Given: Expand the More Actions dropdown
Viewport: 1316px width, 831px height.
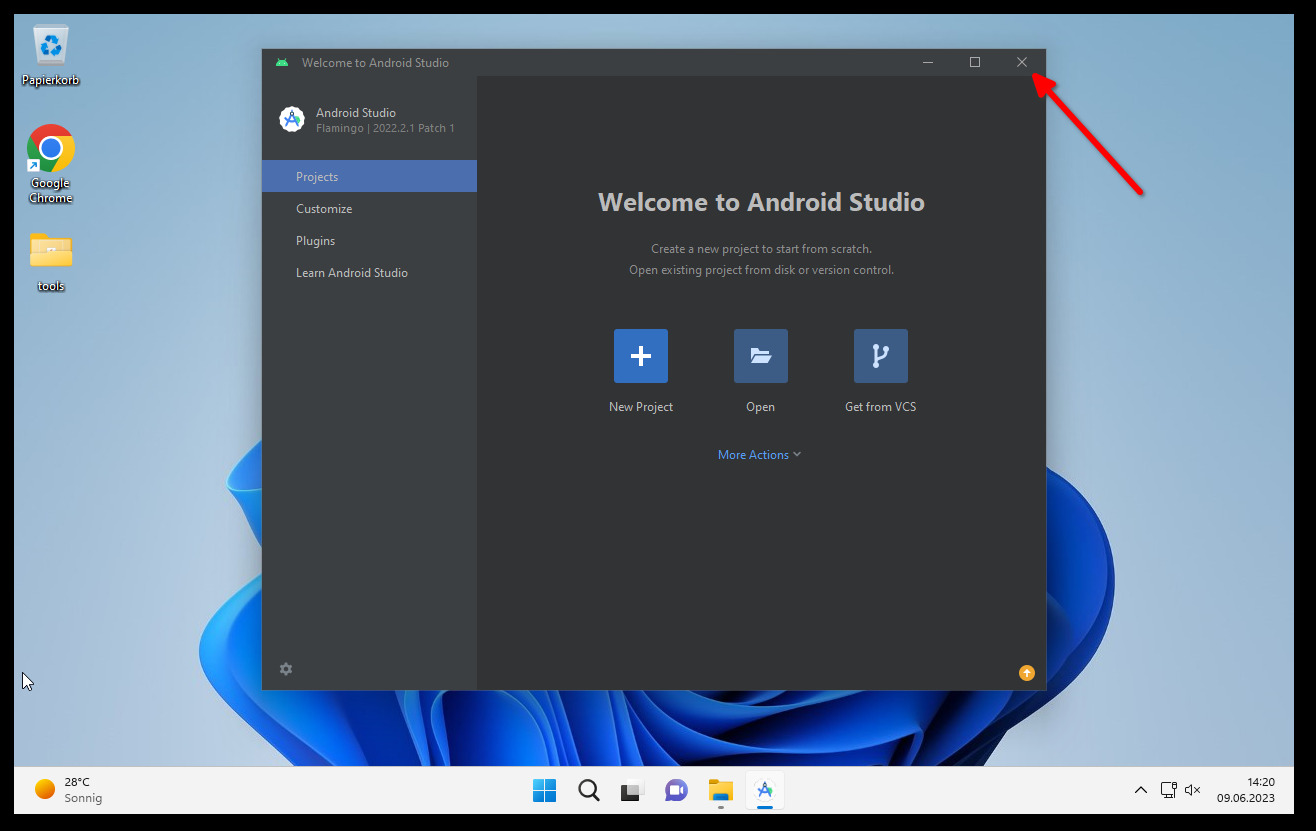Looking at the screenshot, I should [x=760, y=455].
